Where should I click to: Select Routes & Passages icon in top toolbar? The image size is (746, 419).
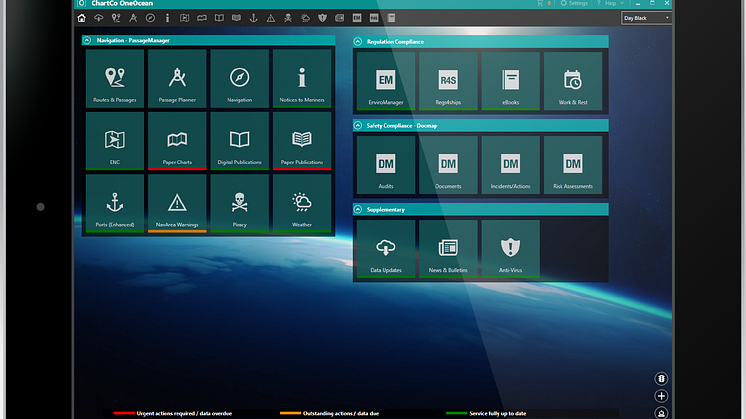pyautogui.click(x=116, y=18)
